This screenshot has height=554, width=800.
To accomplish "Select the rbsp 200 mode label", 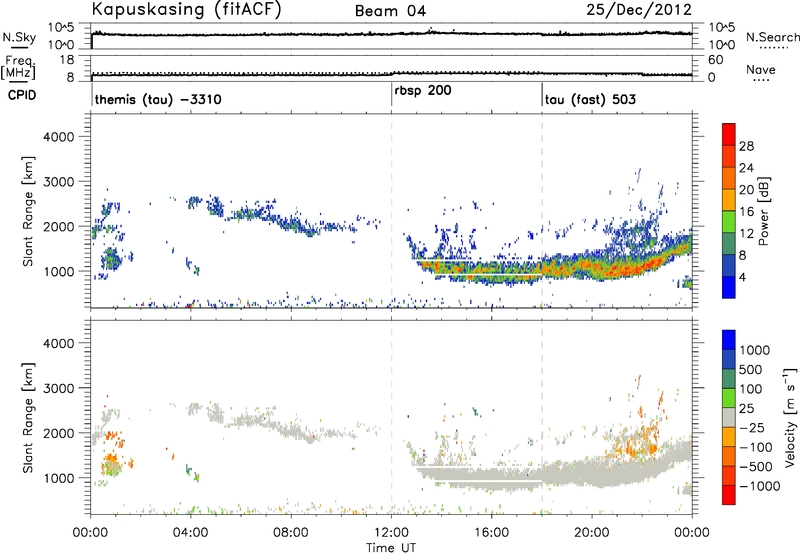I will pos(423,91).
